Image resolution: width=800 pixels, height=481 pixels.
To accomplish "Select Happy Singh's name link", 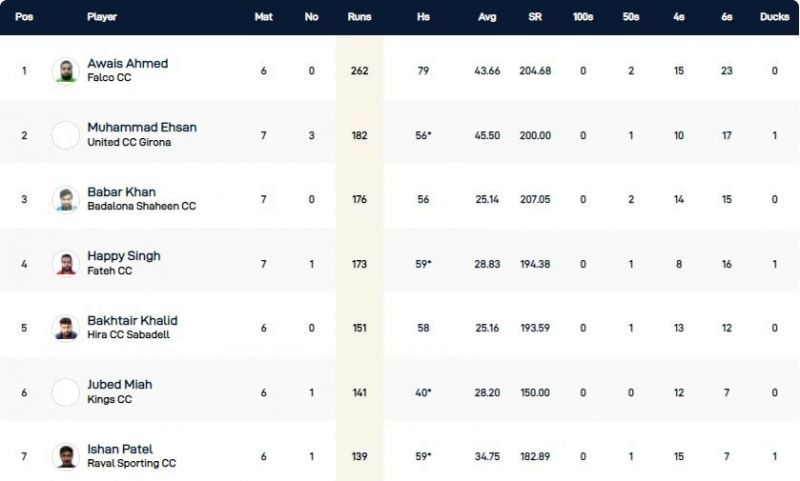I will pos(123,255).
